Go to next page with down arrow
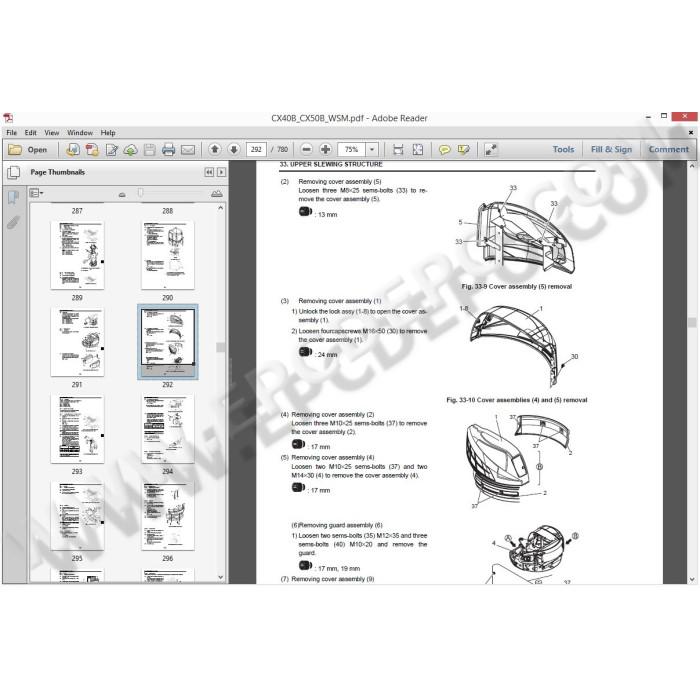700x700 pixels. (x=233, y=150)
